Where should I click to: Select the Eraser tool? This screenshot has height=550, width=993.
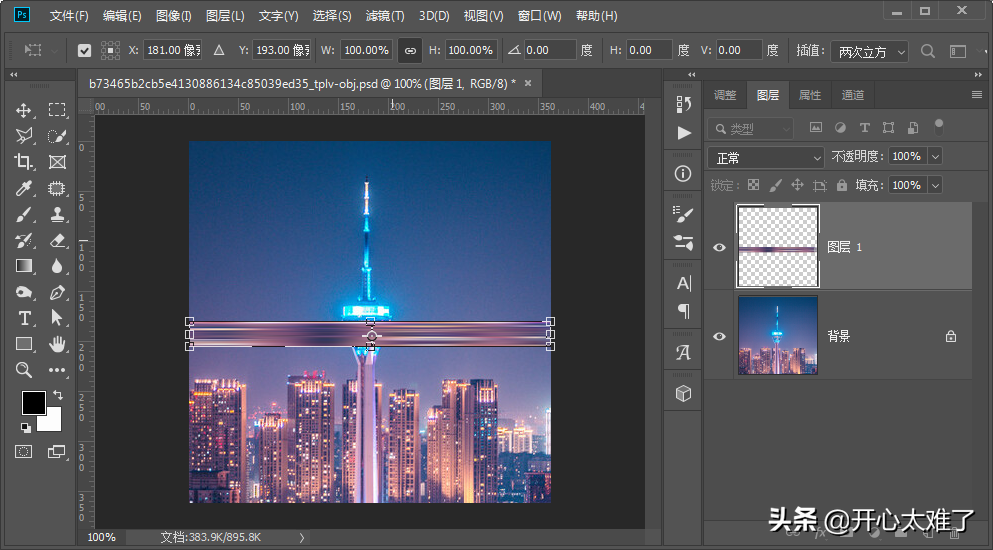(57, 240)
